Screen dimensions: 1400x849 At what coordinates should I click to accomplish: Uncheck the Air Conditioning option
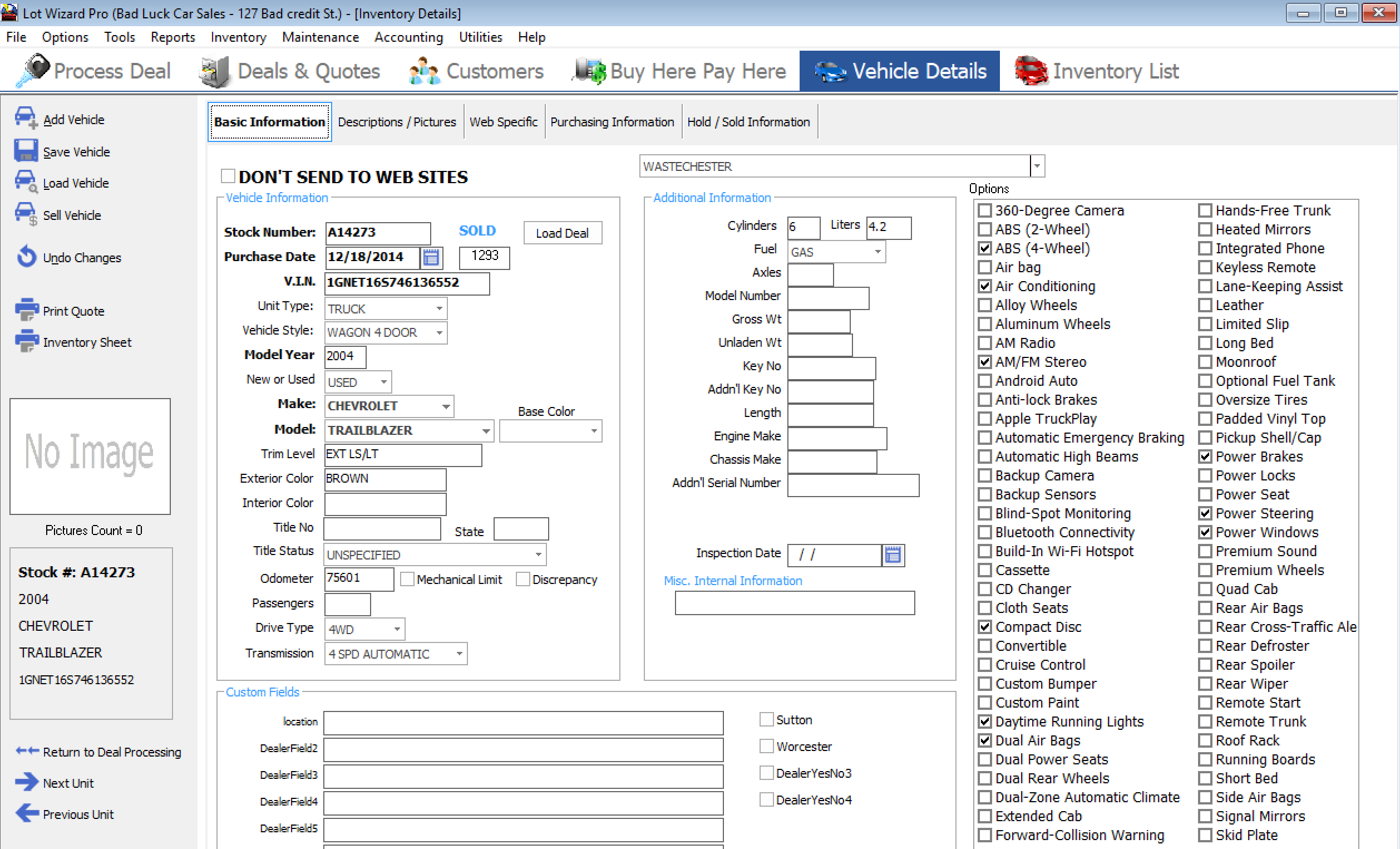(x=985, y=286)
